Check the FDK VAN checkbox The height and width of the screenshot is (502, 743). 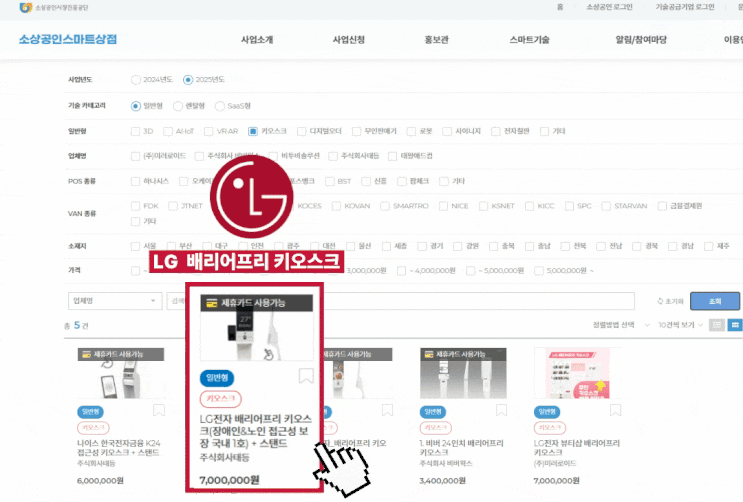(136, 206)
